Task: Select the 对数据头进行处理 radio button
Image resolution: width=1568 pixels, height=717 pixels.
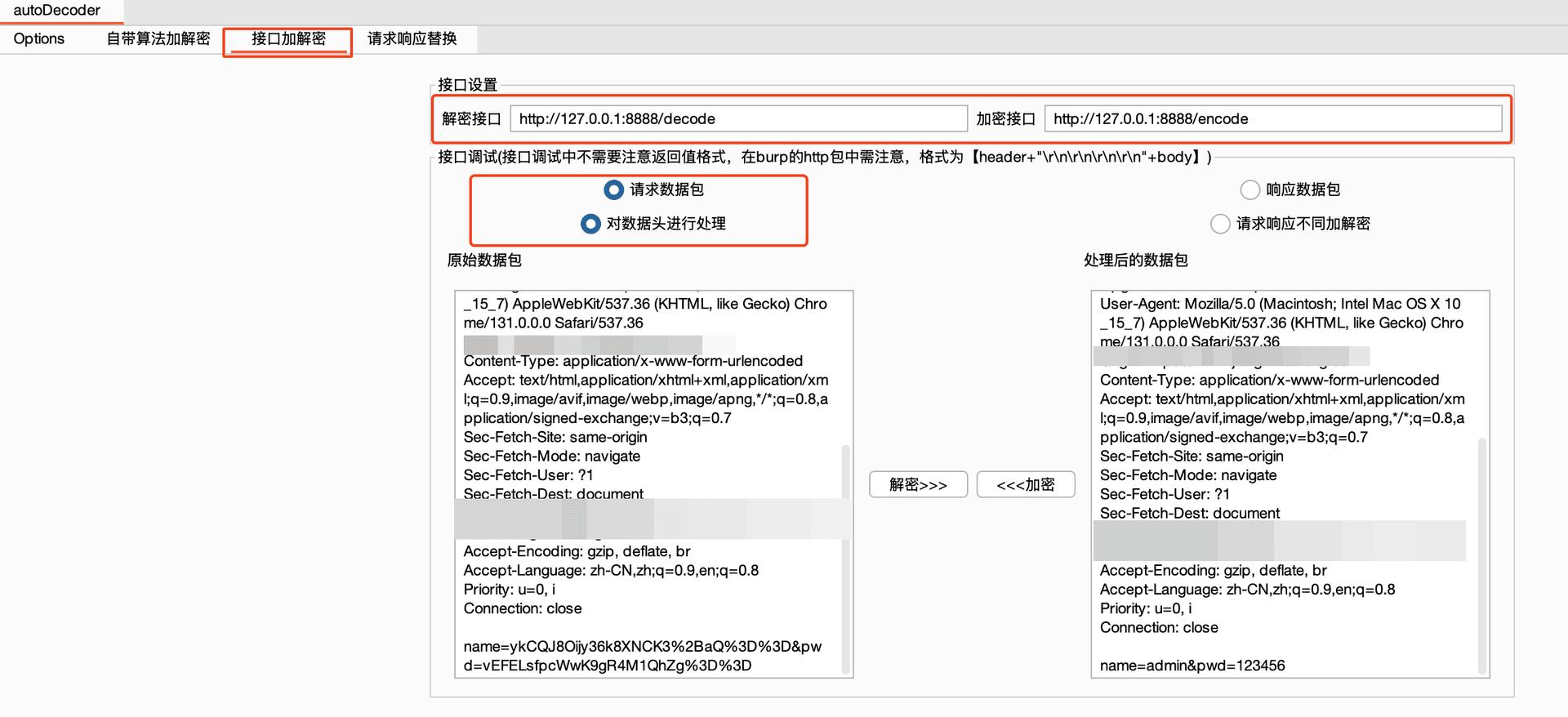Action: [590, 224]
